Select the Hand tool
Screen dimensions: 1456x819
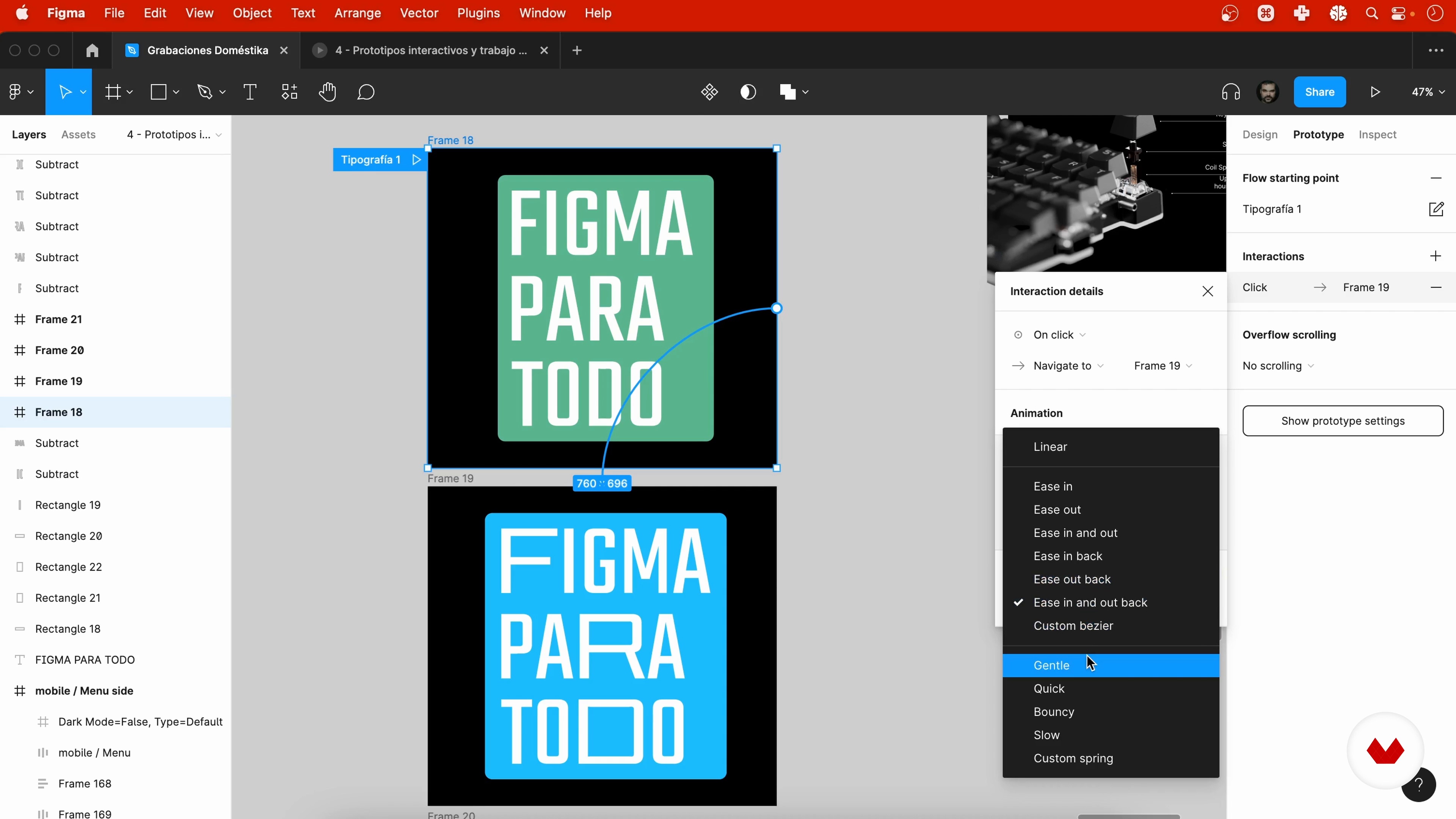[327, 91]
